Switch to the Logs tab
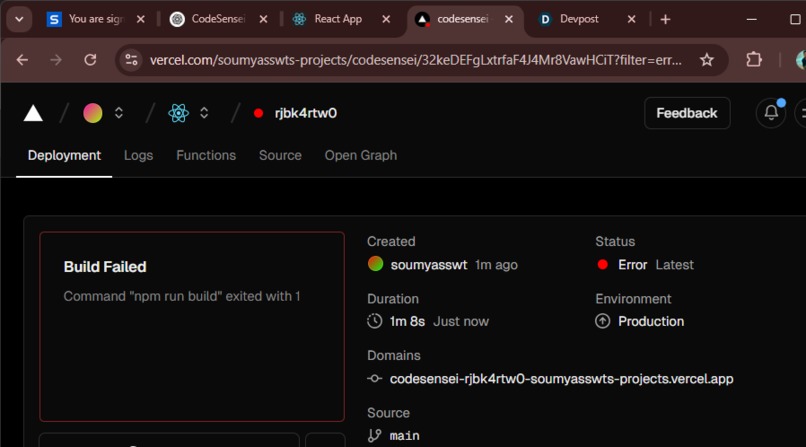Screen dimensions: 806x447 click(x=138, y=155)
